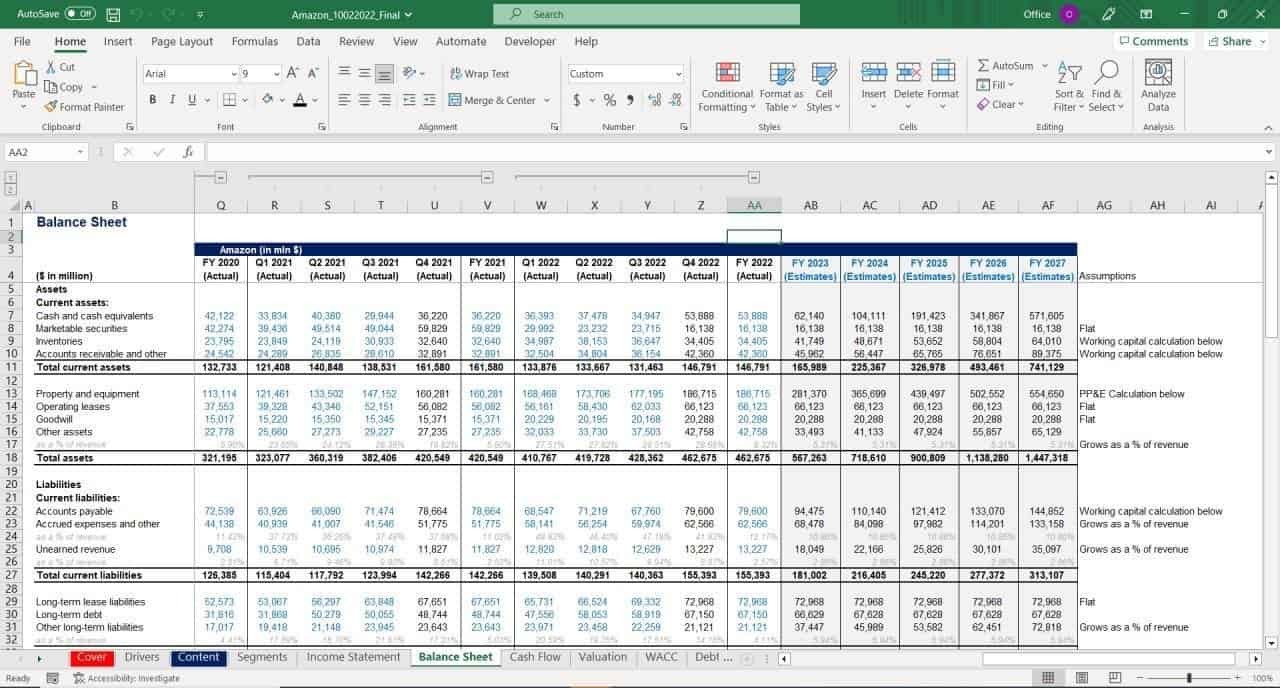Click Accessibility: Investigate in status bar
This screenshot has width=1280, height=688.
[126, 678]
